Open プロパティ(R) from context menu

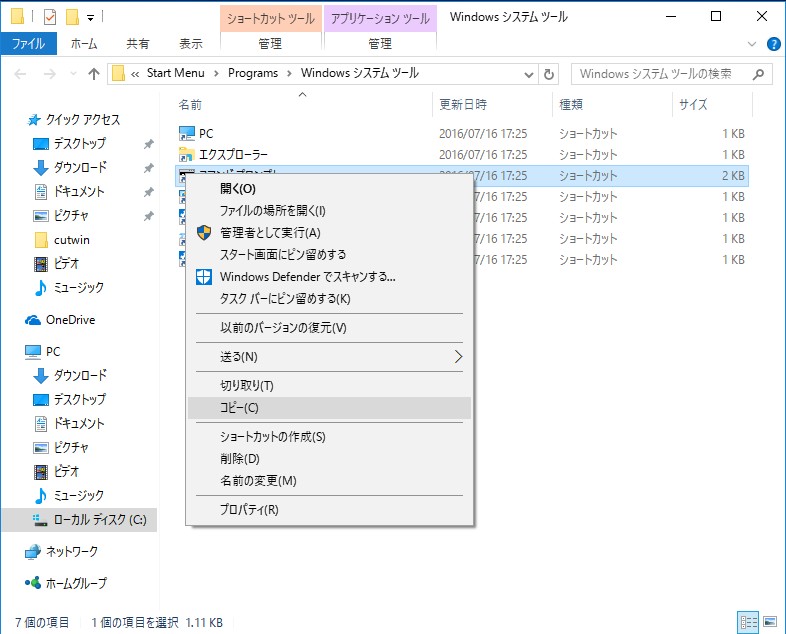[329, 510]
